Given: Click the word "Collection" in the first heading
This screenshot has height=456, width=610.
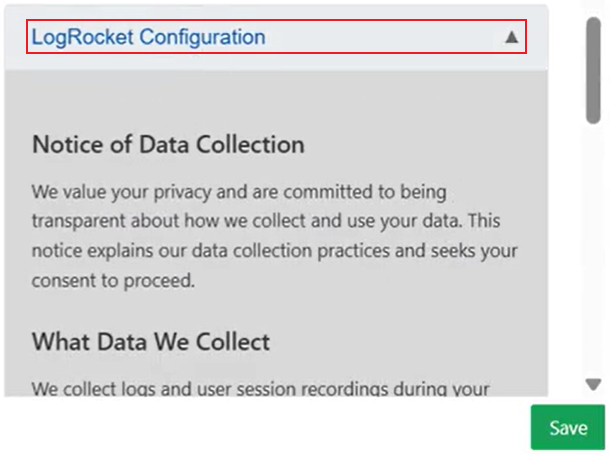Looking at the screenshot, I should pos(251,144).
